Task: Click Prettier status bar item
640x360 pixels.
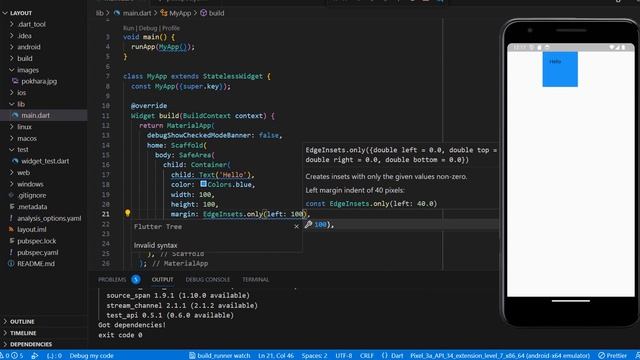Action: coord(613,356)
